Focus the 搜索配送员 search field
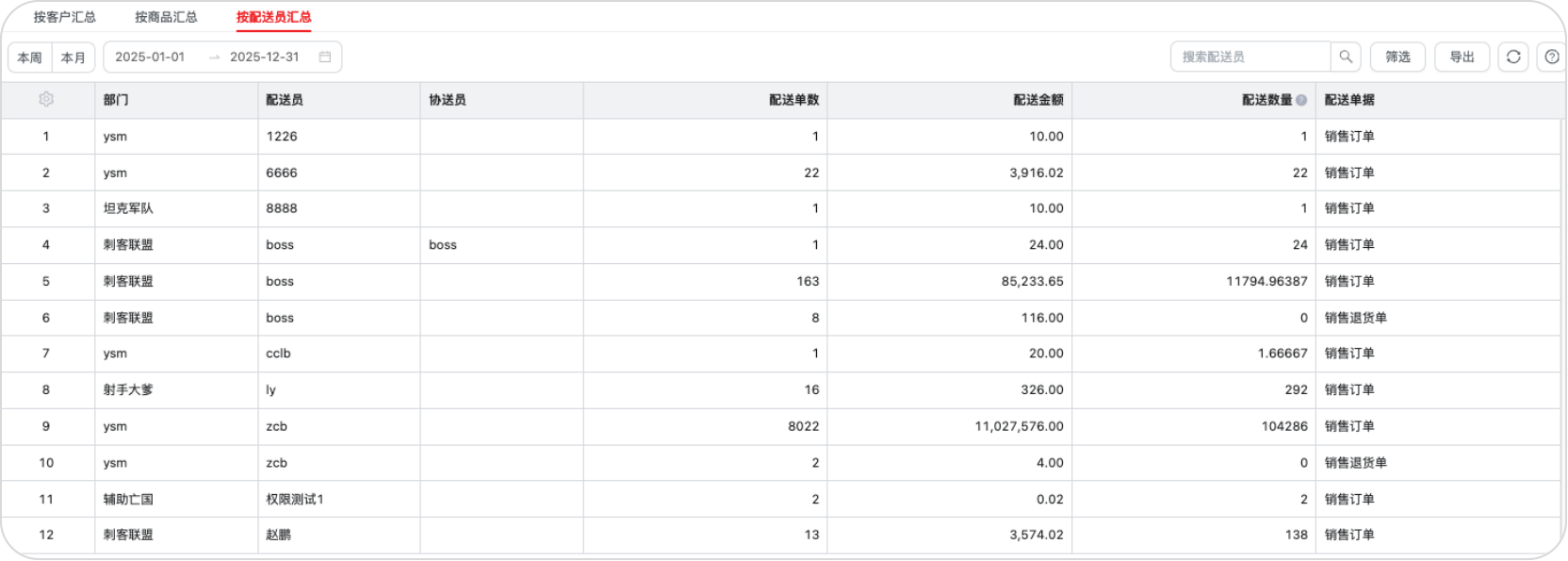The height and width of the screenshot is (561, 1568). [1250, 57]
